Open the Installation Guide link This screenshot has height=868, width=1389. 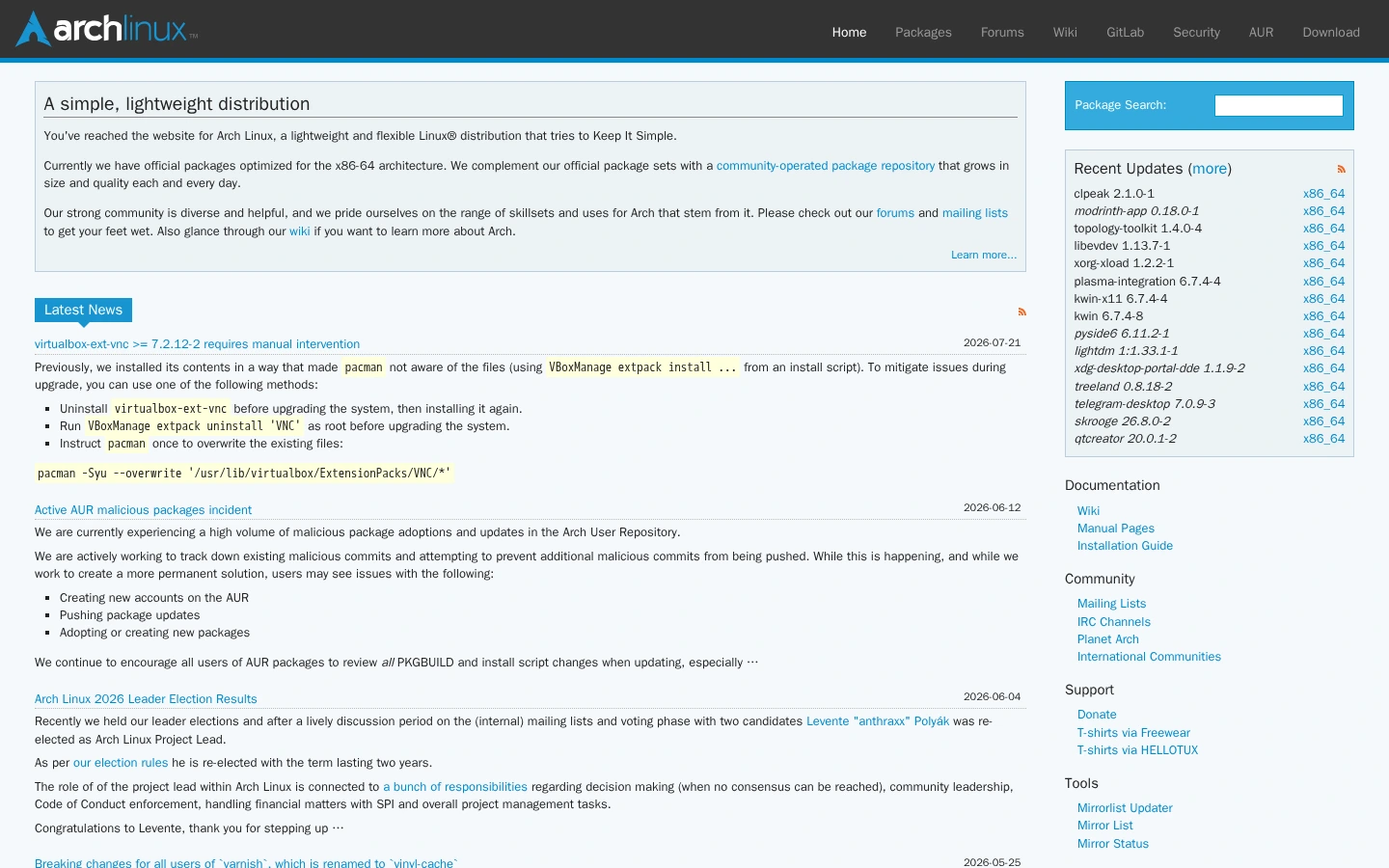[x=1125, y=546]
